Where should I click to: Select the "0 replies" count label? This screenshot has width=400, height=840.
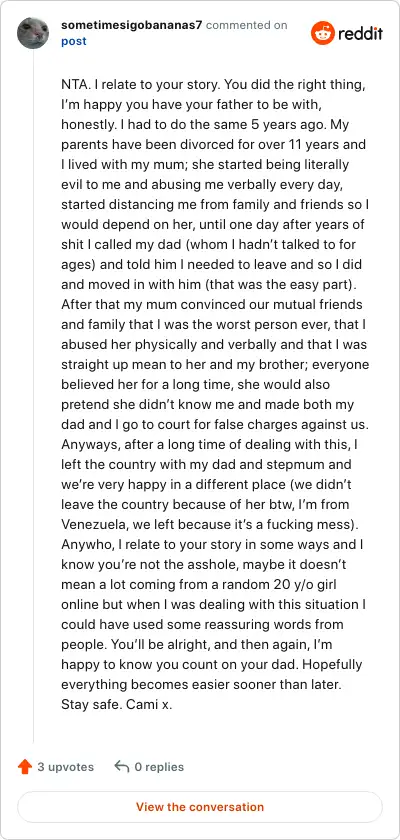coord(159,767)
